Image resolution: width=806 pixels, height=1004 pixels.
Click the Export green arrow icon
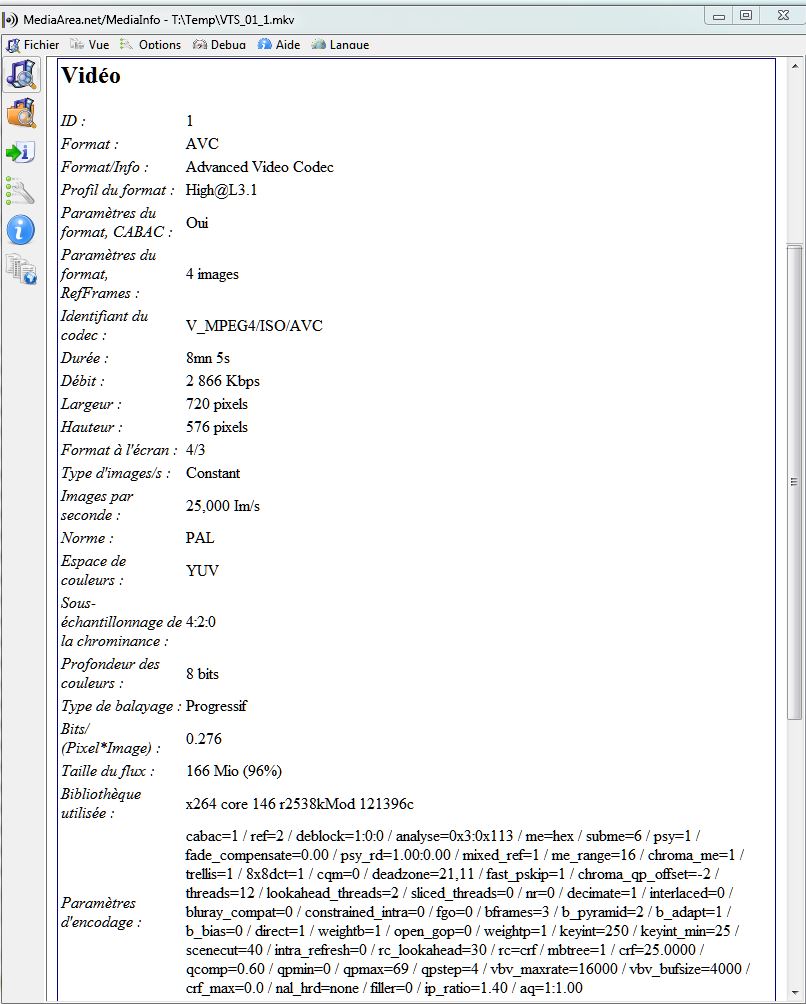20,152
